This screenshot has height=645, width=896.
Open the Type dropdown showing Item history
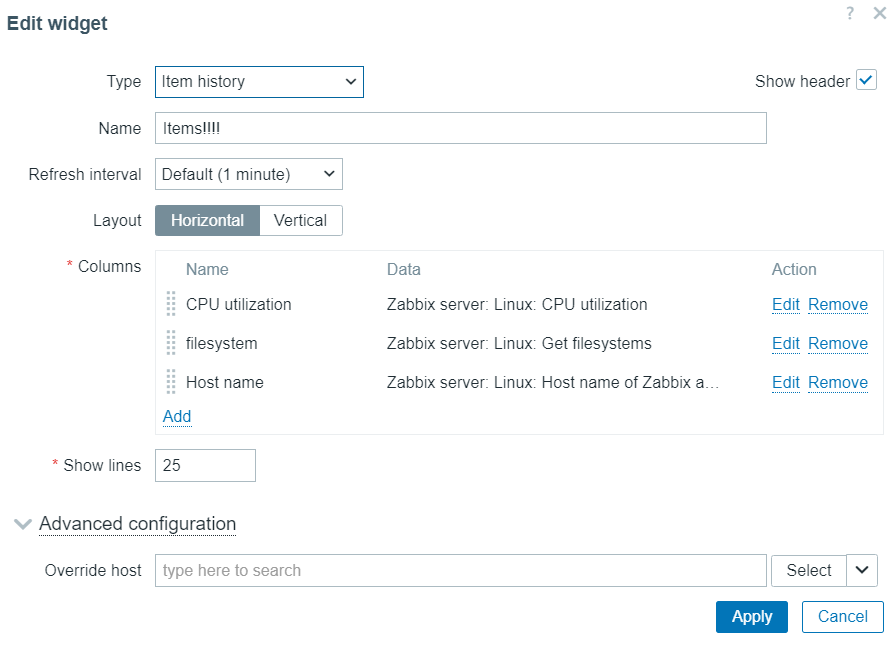pyautogui.click(x=259, y=82)
